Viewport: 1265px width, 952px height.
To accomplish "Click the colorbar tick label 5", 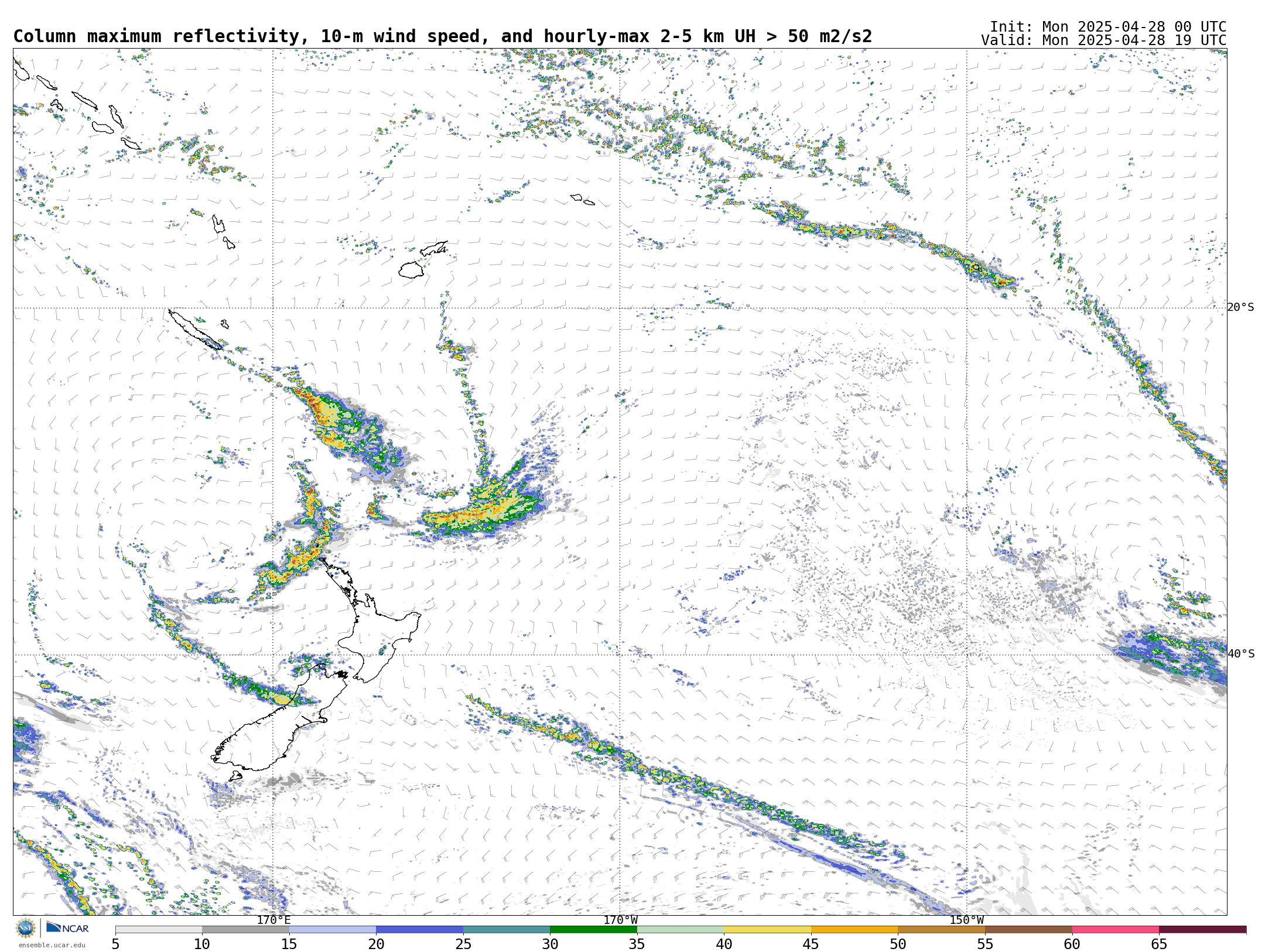I will tap(115, 944).
